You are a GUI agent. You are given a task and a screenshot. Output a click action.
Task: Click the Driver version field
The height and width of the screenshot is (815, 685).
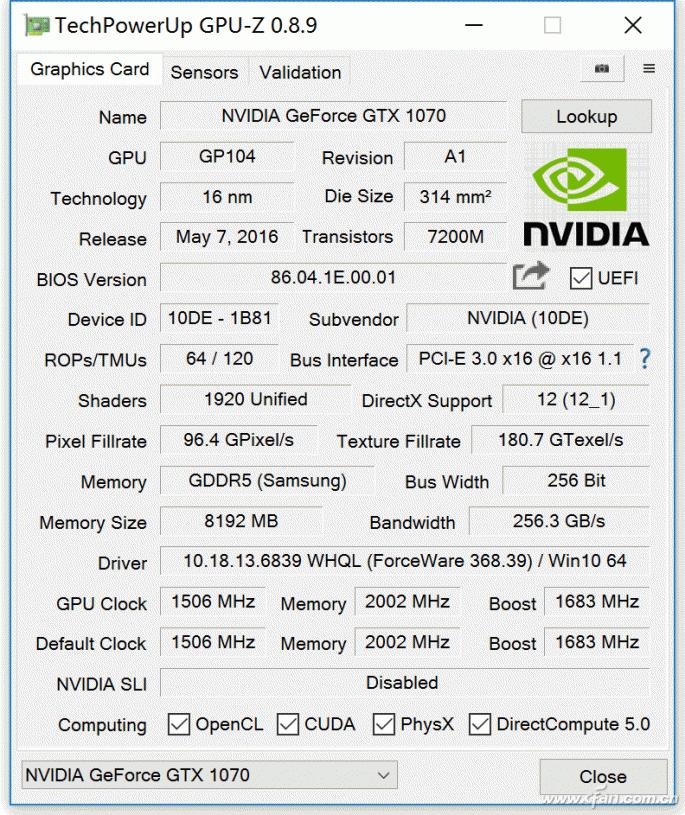point(400,563)
